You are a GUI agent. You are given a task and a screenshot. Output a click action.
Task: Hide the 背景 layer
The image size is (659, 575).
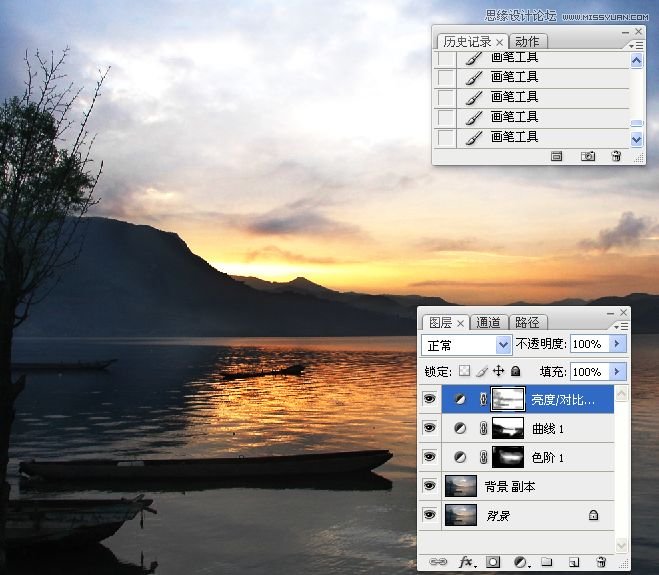tap(430, 515)
